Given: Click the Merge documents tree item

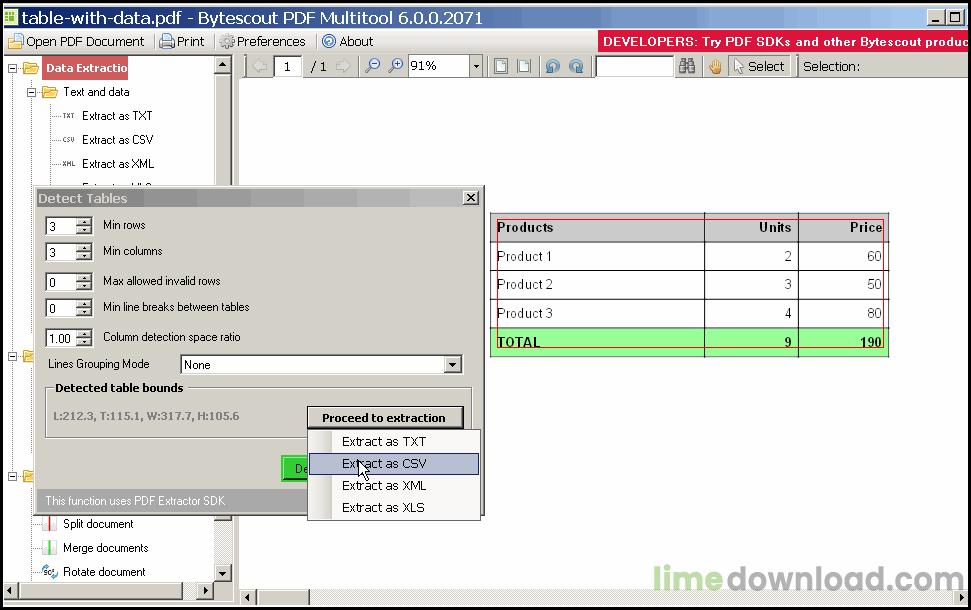Looking at the screenshot, I should [x=105, y=548].
